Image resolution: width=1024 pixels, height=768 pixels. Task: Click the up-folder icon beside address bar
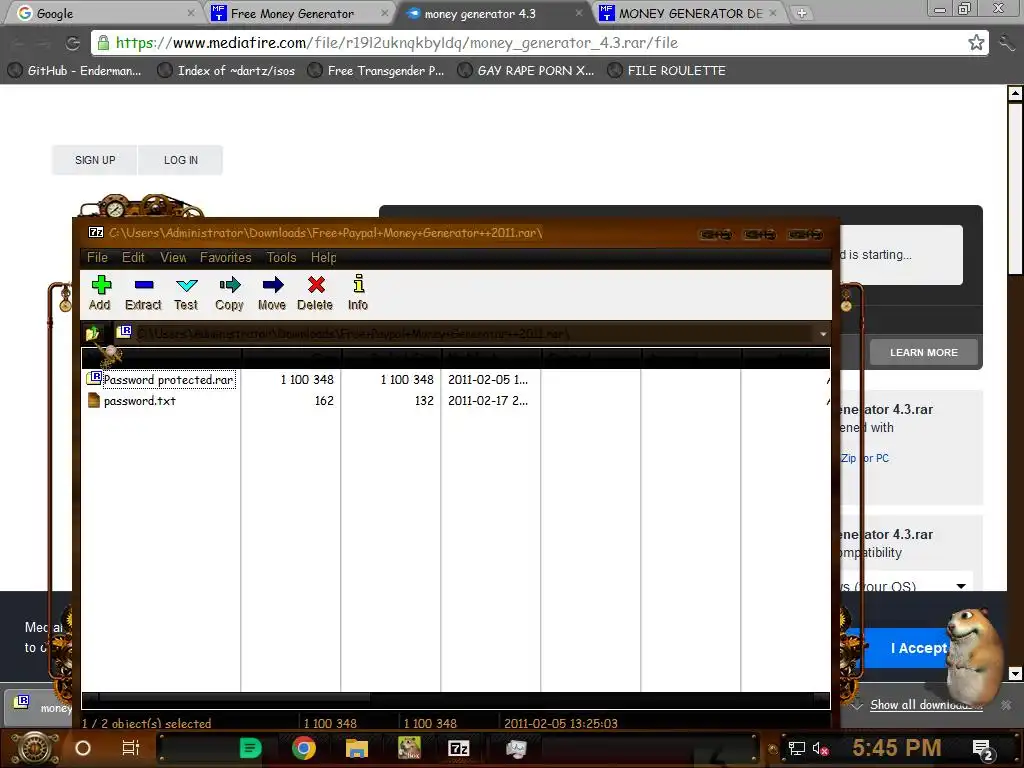click(92, 333)
